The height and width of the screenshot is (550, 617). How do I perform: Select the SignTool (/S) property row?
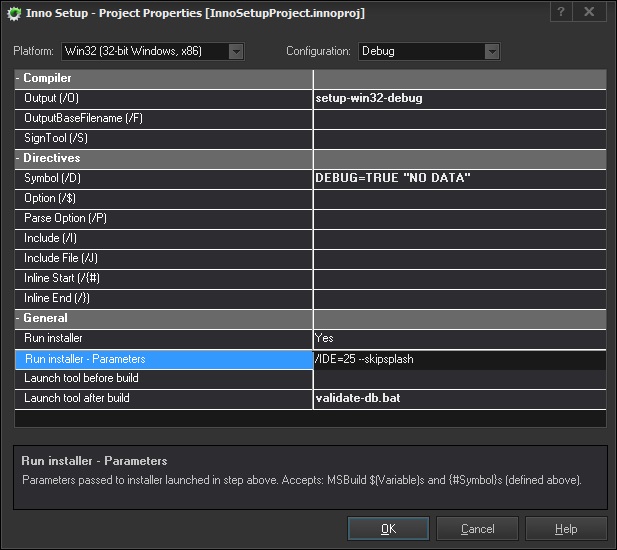pos(164,138)
